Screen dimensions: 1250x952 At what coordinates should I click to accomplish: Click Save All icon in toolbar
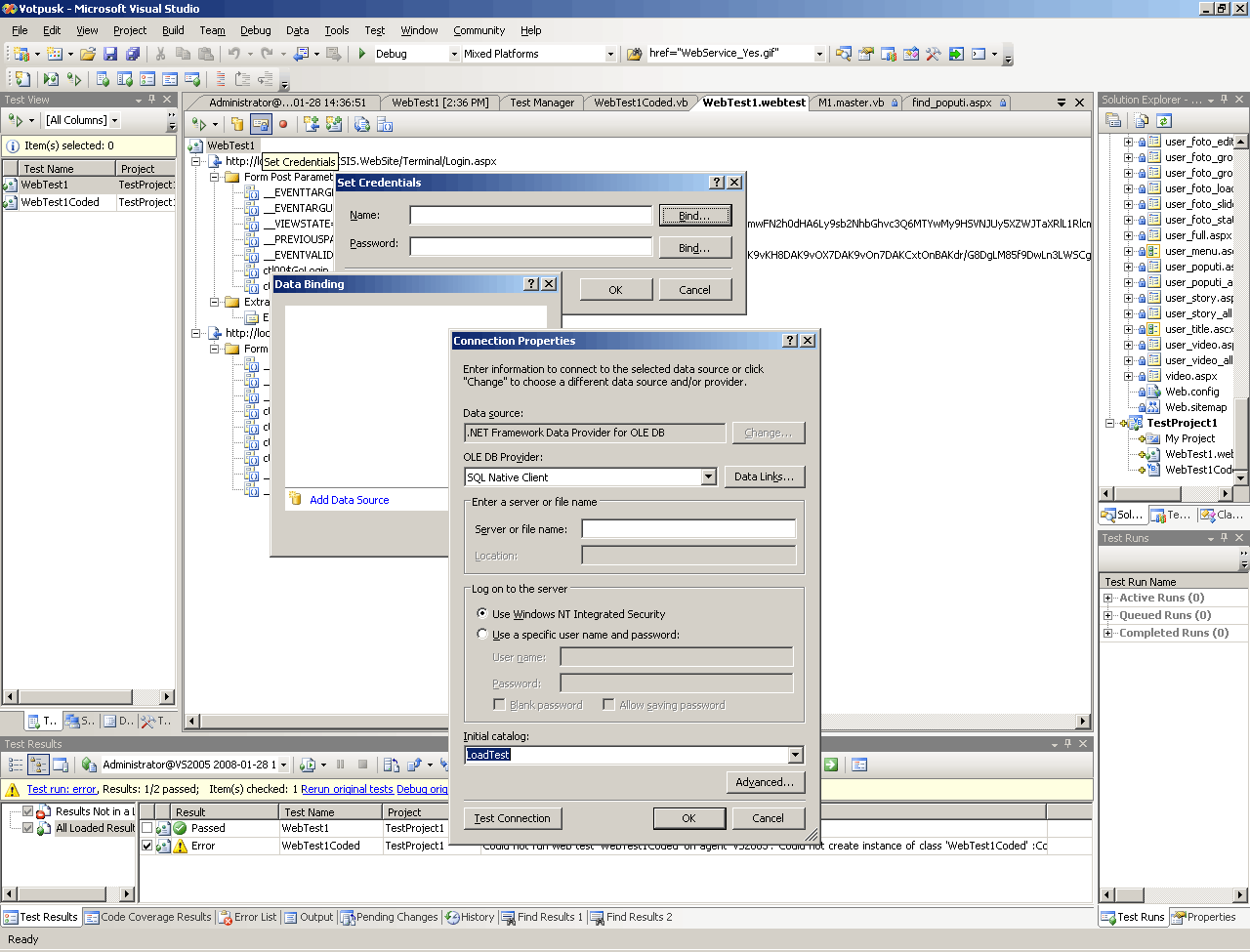(x=133, y=54)
